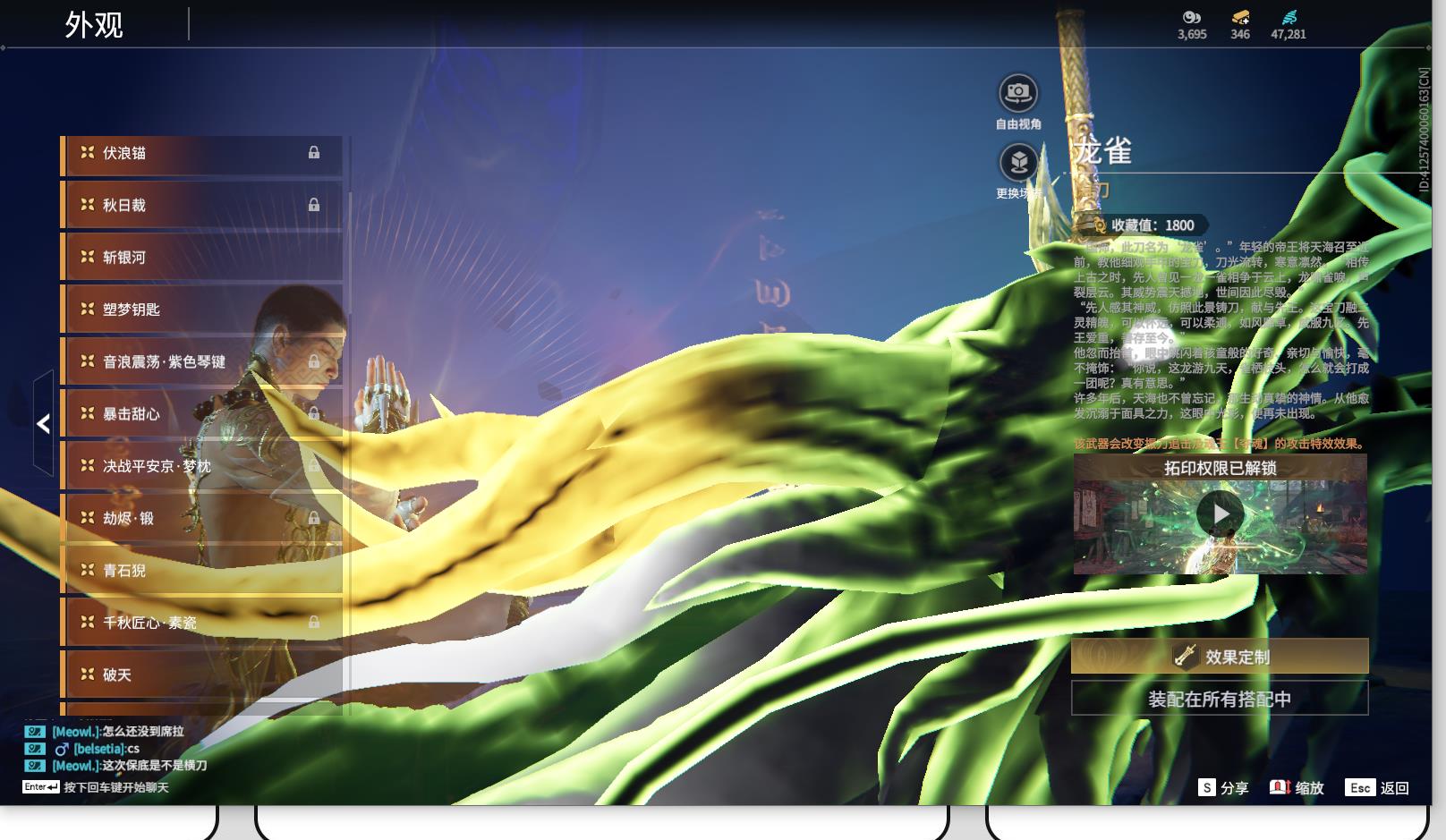
Task: Open 效果定制 effect customization
Action: pyautogui.click(x=1220, y=657)
